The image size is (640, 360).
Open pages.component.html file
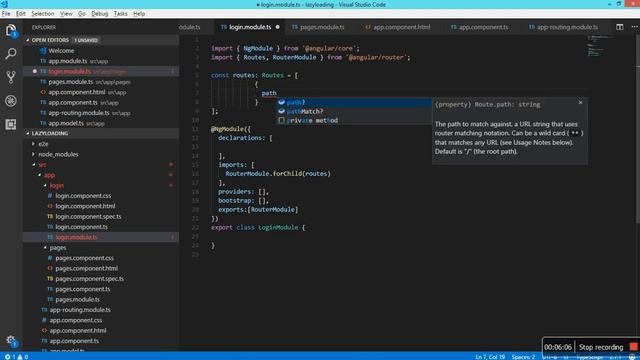tap(87, 268)
